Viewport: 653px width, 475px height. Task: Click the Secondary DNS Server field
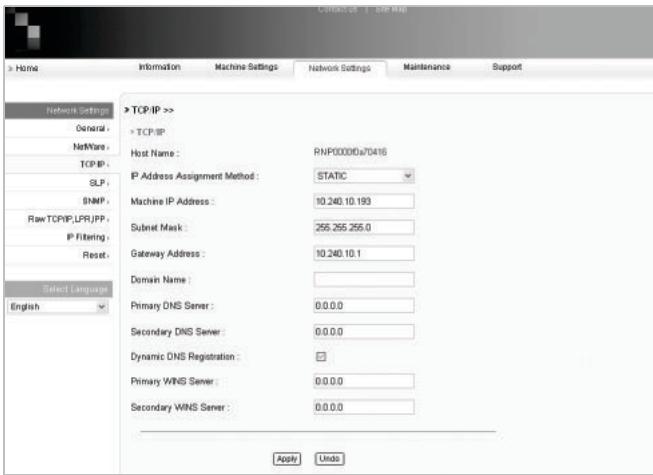364,332
